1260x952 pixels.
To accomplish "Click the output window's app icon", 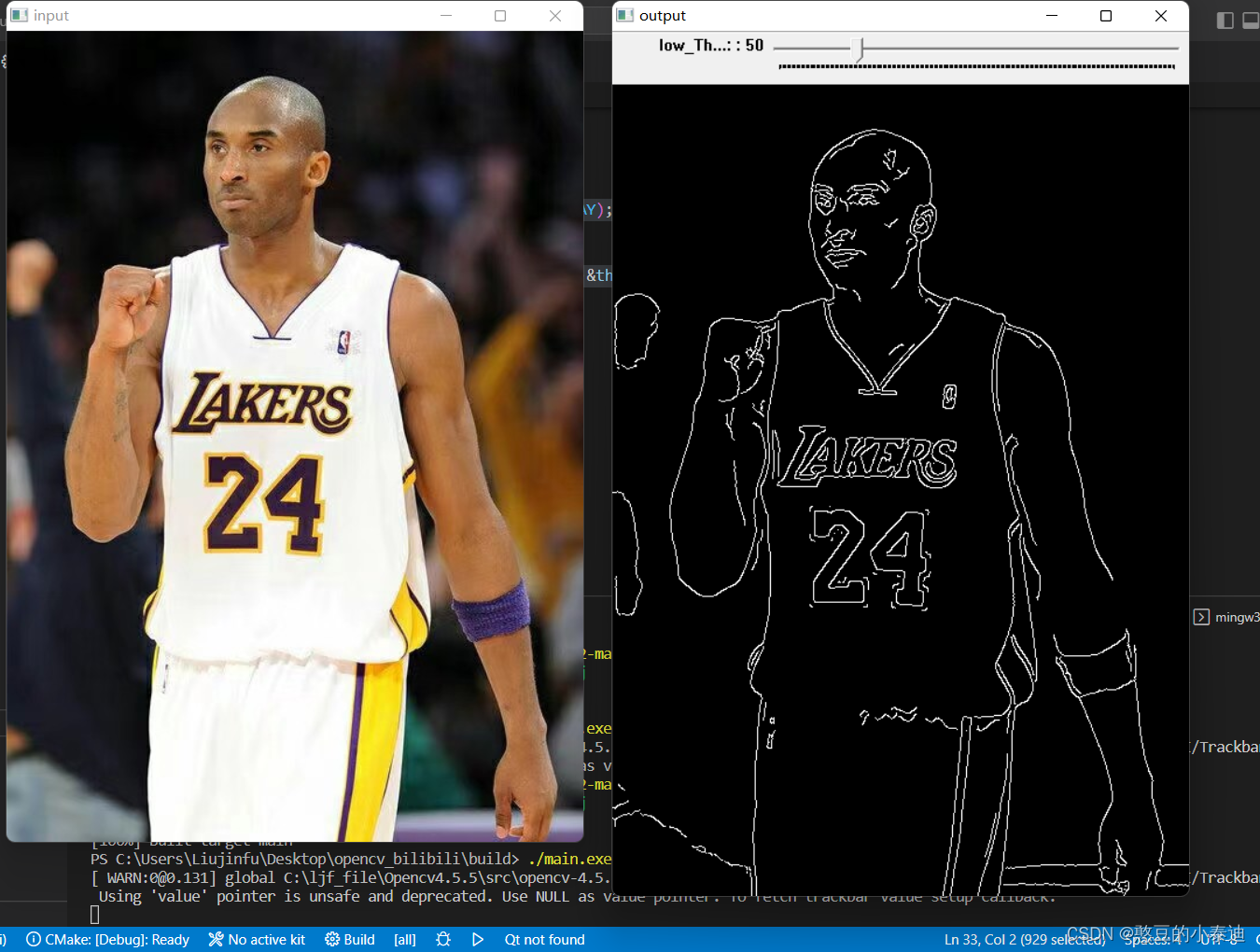I will coord(625,15).
